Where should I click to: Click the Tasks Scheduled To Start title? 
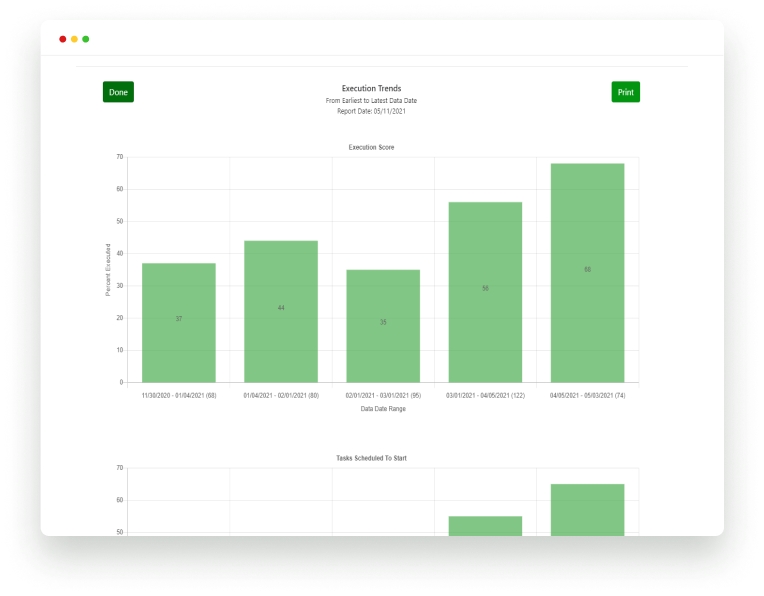pyautogui.click(x=371, y=458)
